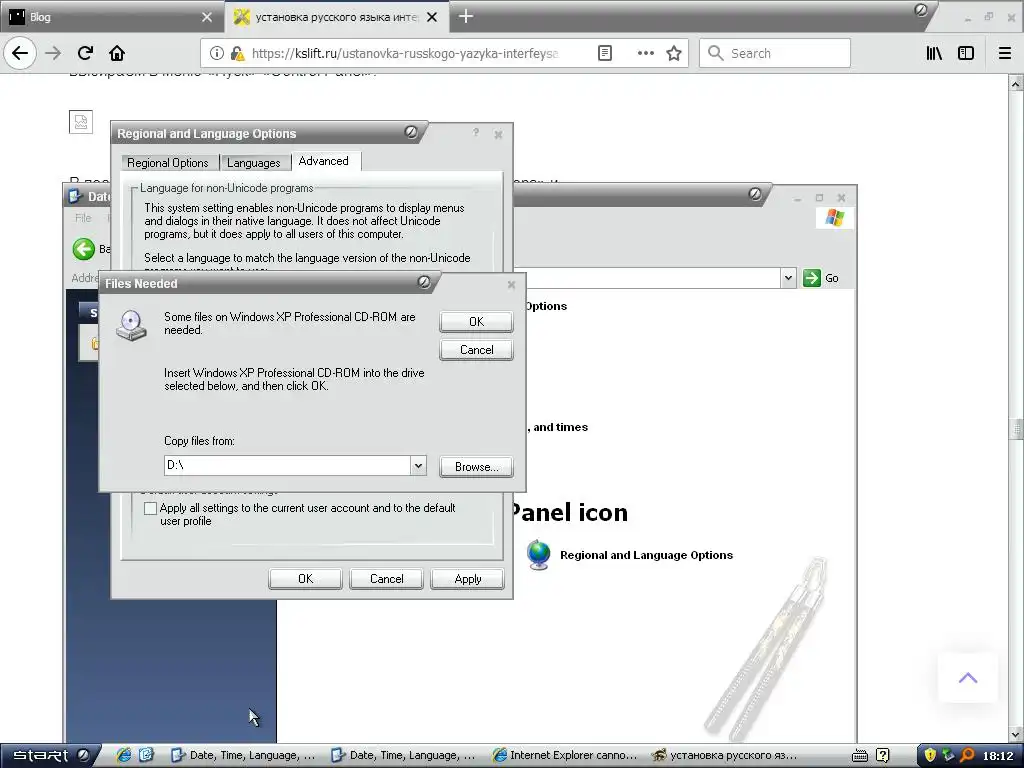The image size is (1024, 768).
Task: Switch to Internet Explorer canno... taskbar item
Action: coord(564,755)
